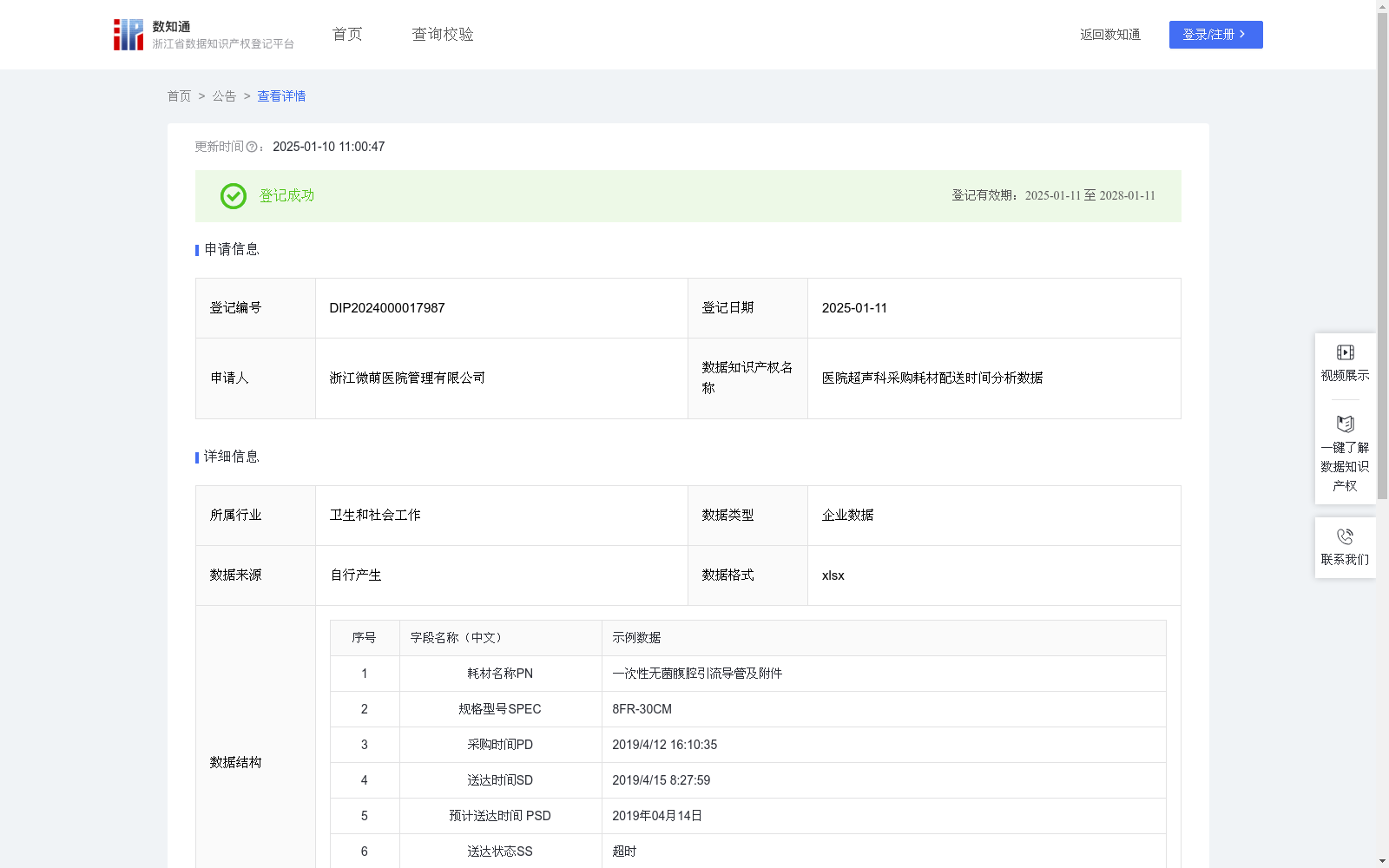Click field name 预计送达时间 PSD
This screenshot has height=868, width=1389.
(500, 816)
